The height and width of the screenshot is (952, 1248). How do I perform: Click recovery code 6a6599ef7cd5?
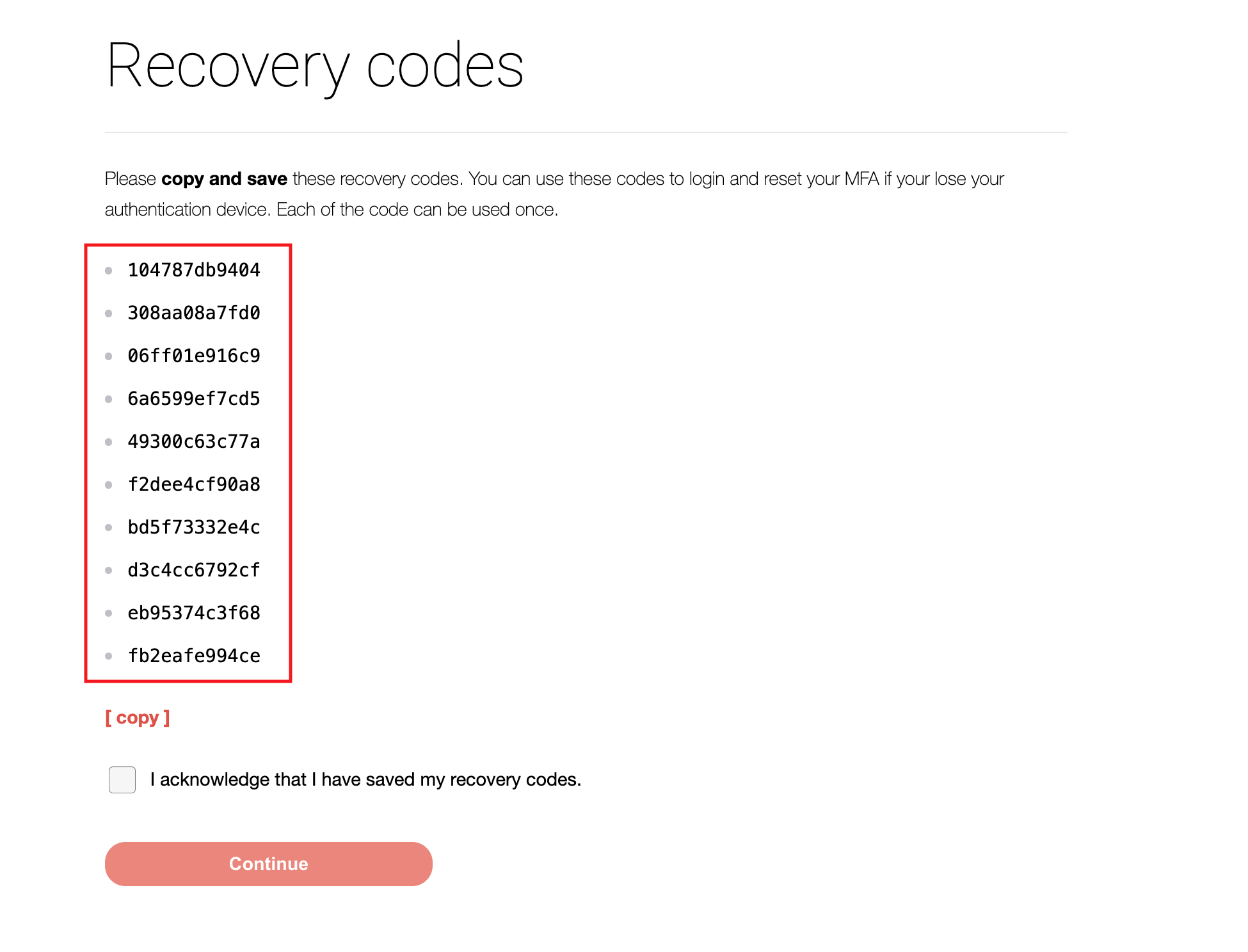pos(194,399)
